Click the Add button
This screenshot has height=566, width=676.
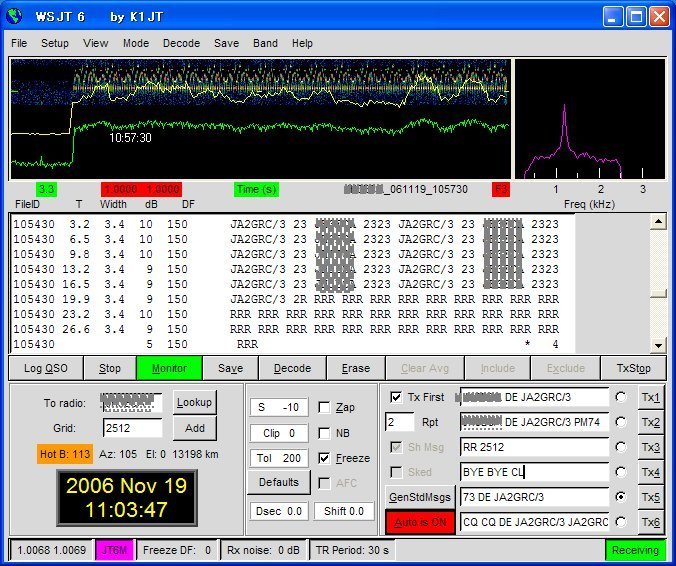[194, 428]
